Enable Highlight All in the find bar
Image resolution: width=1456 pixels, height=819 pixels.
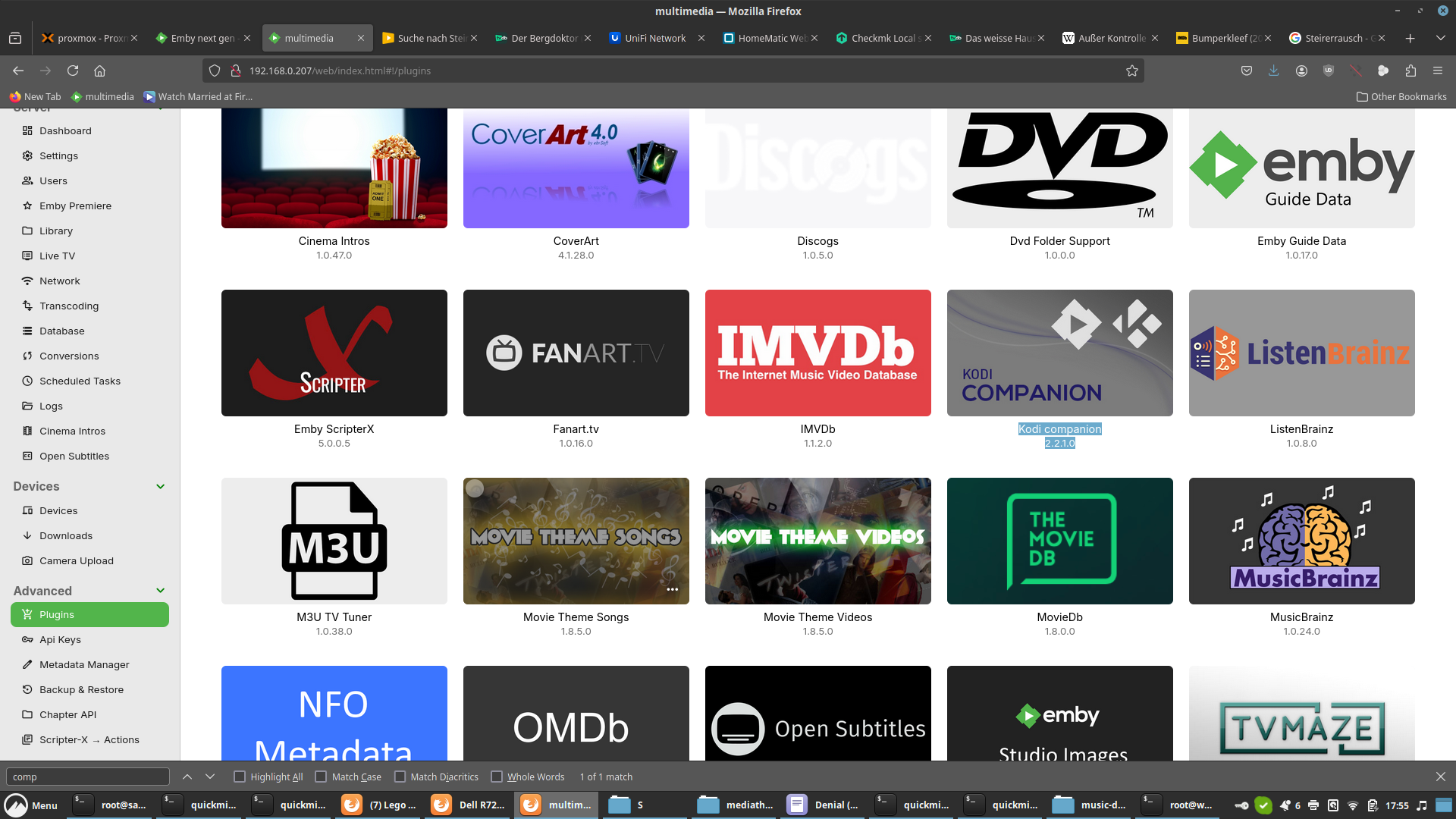[238, 777]
